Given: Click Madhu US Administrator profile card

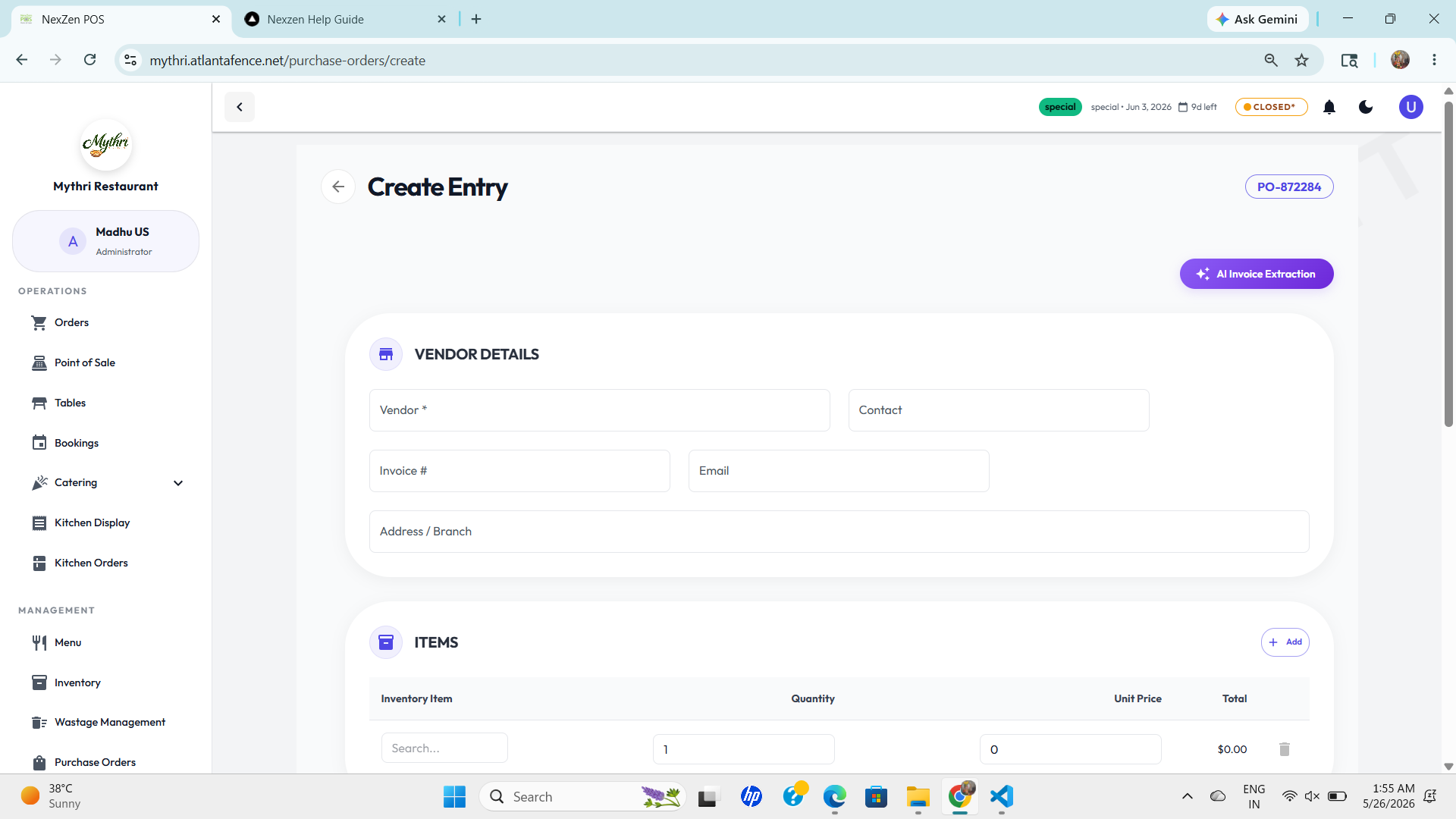Looking at the screenshot, I should click(106, 241).
